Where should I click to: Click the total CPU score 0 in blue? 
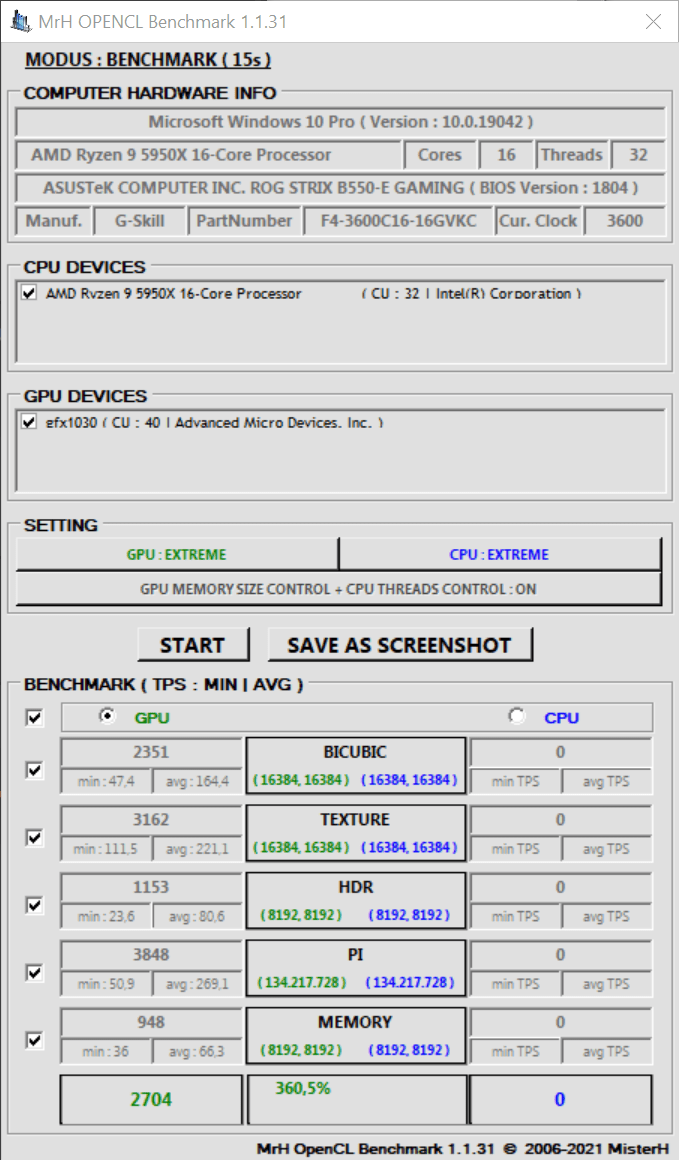click(x=560, y=1100)
